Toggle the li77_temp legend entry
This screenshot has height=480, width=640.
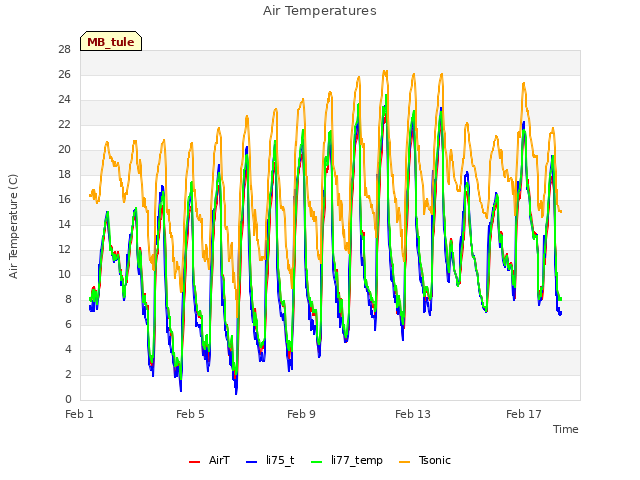pos(347,460)
